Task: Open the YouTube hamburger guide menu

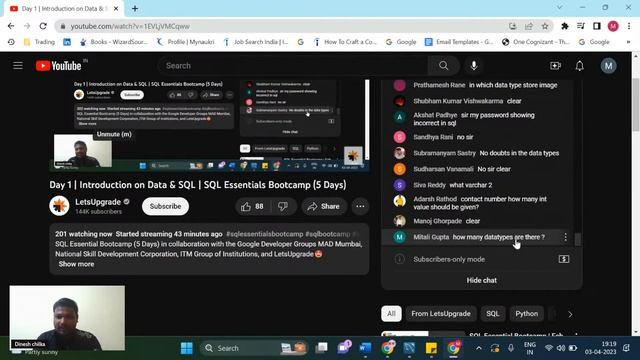Action: click(x=18, y=65)
